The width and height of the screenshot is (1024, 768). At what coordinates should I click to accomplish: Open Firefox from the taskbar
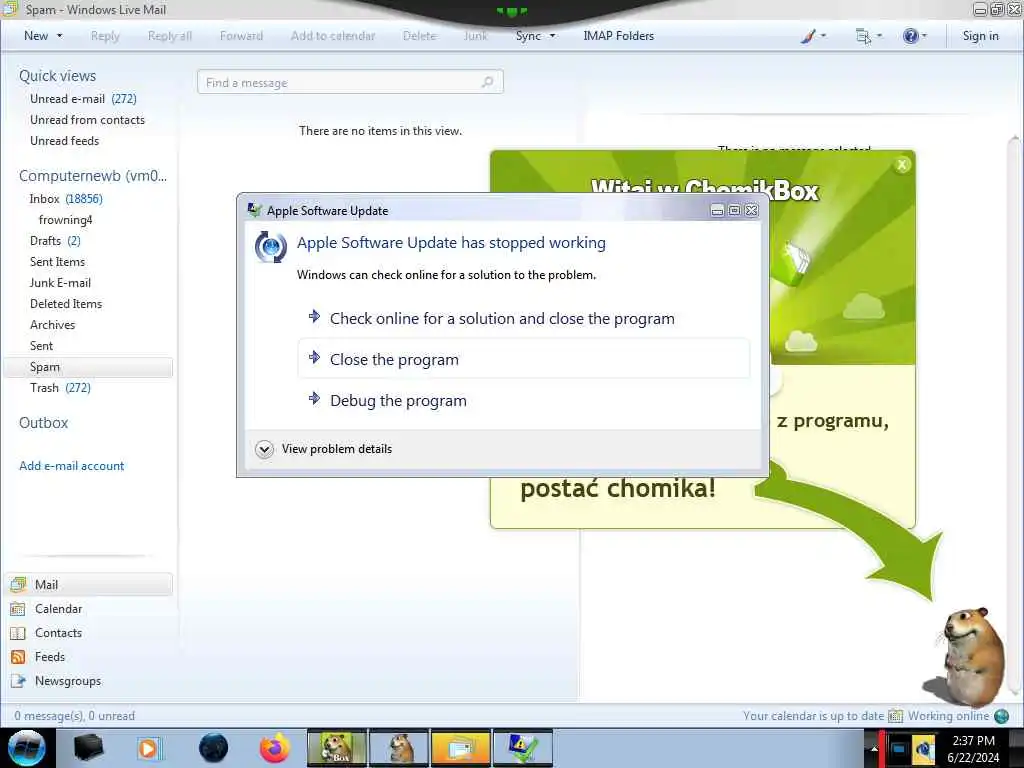click(274, 748)
